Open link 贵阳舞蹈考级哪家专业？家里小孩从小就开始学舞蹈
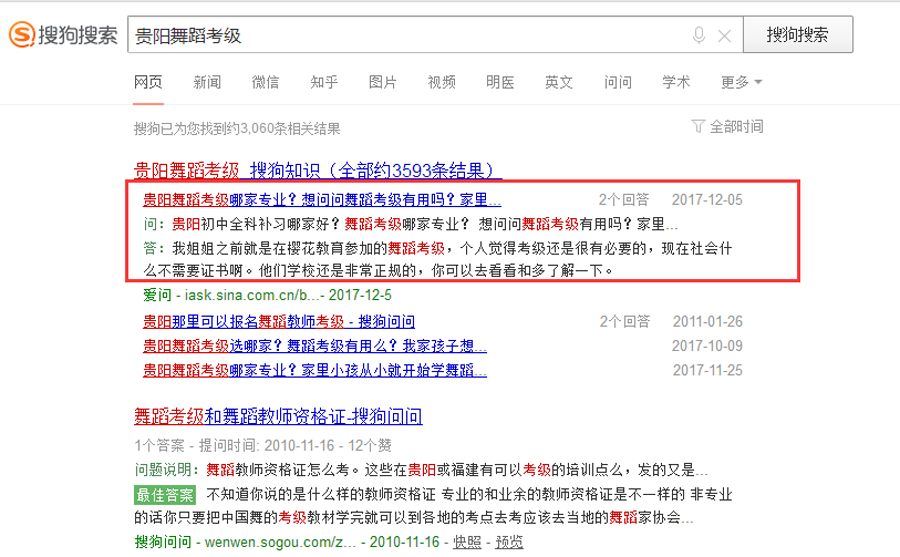The width and height of the screenshot is (900, 557). [315, 370]
